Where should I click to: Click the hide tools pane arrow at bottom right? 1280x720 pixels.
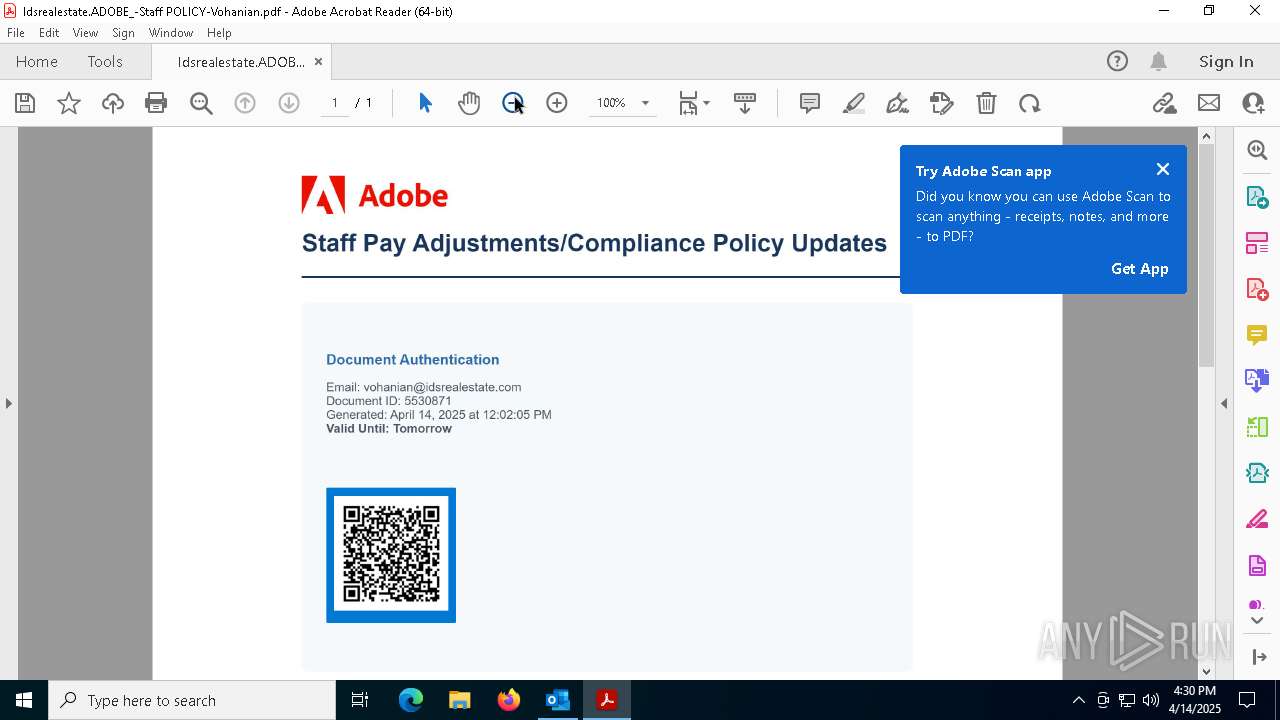pyautogui.click(x=1258, y=657)
